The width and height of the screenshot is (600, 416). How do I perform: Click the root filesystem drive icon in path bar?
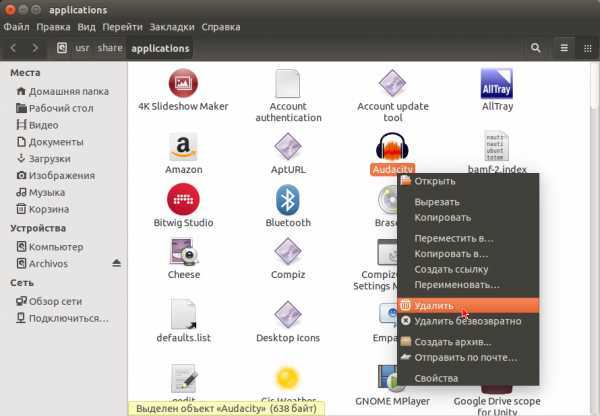62,48
